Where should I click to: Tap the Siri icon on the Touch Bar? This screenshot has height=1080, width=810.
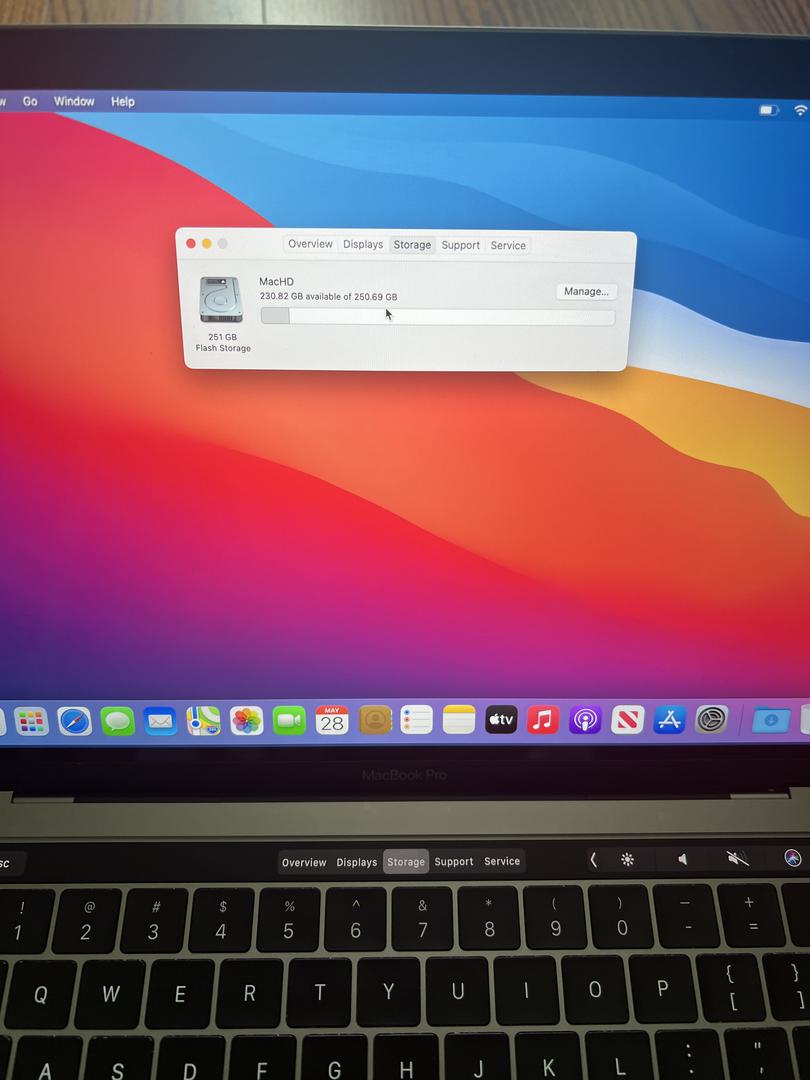pyautogui.click(x=793, y=858)
